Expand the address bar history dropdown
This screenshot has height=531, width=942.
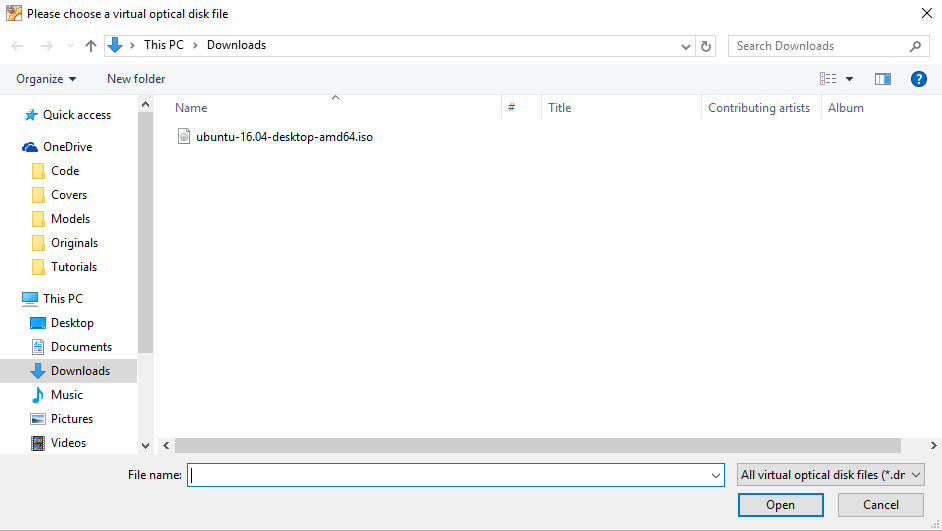685,46
